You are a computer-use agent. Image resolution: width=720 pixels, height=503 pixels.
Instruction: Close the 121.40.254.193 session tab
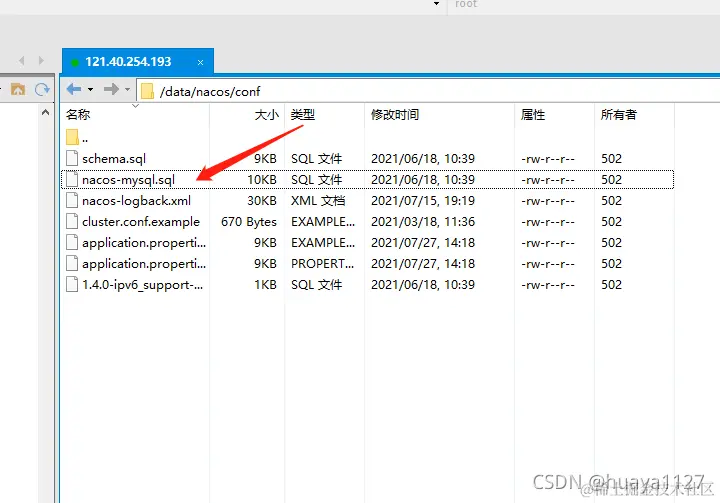coord(200,62)
